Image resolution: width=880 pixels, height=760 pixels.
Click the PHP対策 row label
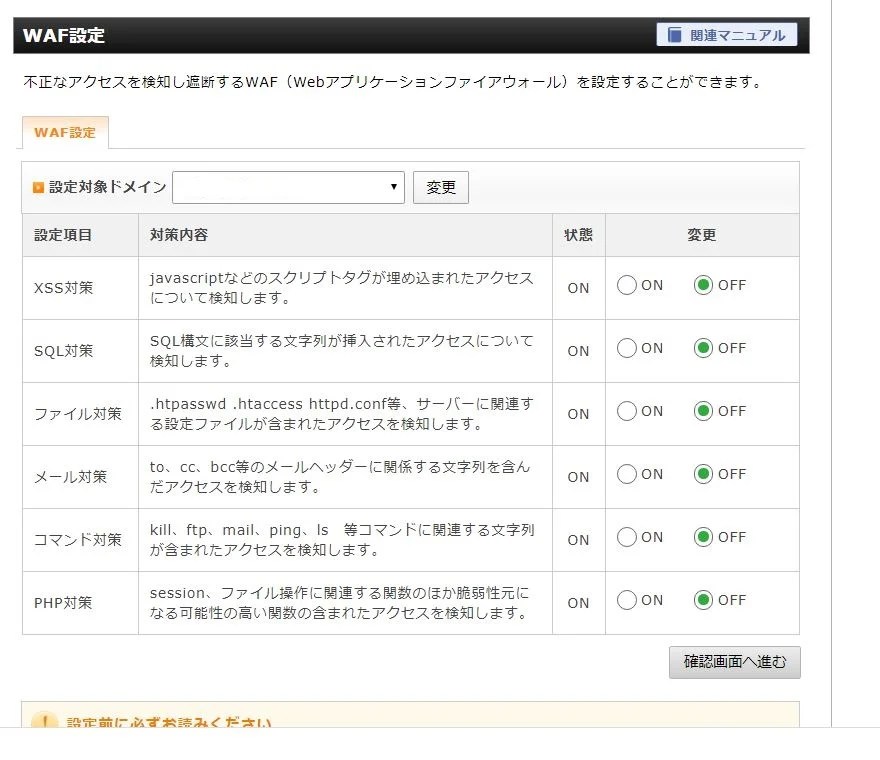pos(63,603)
